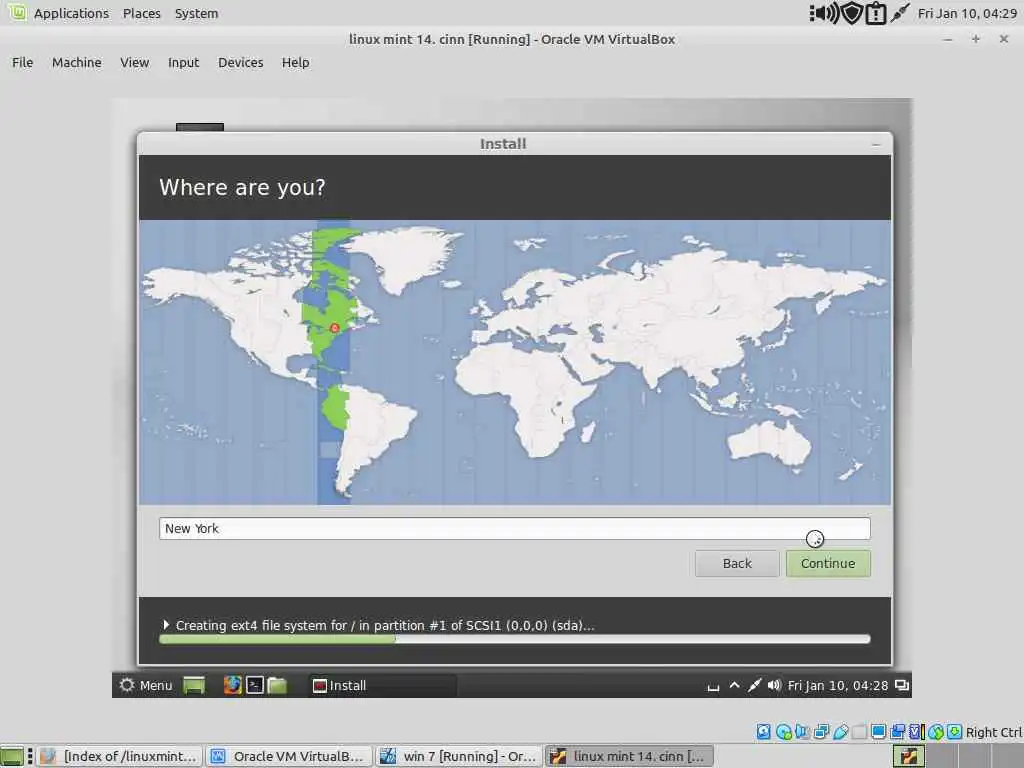Image resolution: width=1024 pixels, height=768 pixels.
Task: Switch to win 7 [Running] taskbar window
Action: point(459,756)
